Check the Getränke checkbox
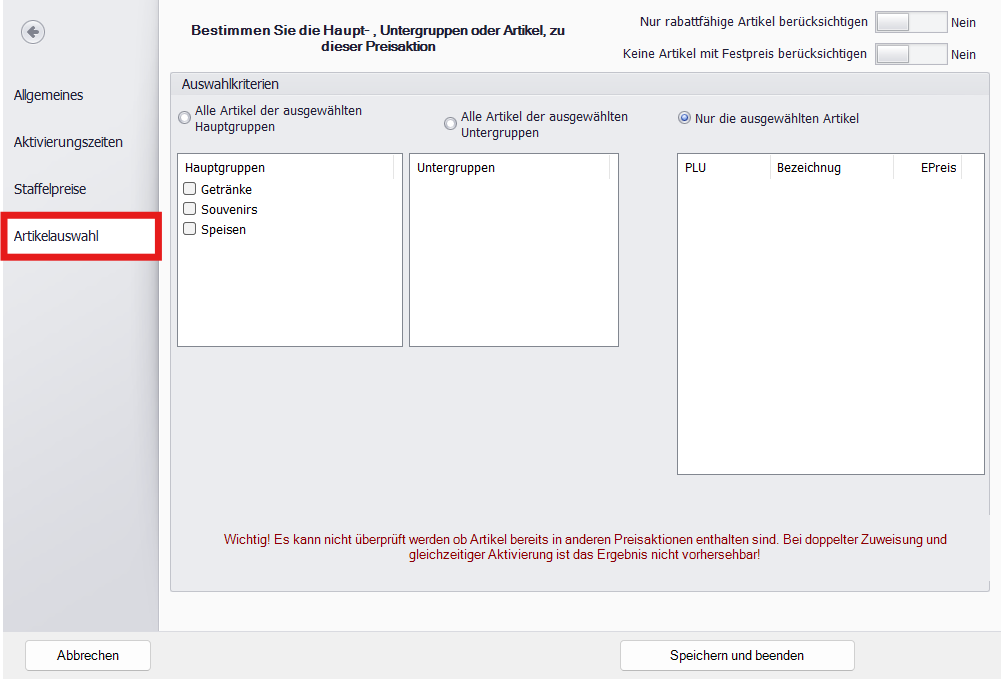 [x=190, y=189]
